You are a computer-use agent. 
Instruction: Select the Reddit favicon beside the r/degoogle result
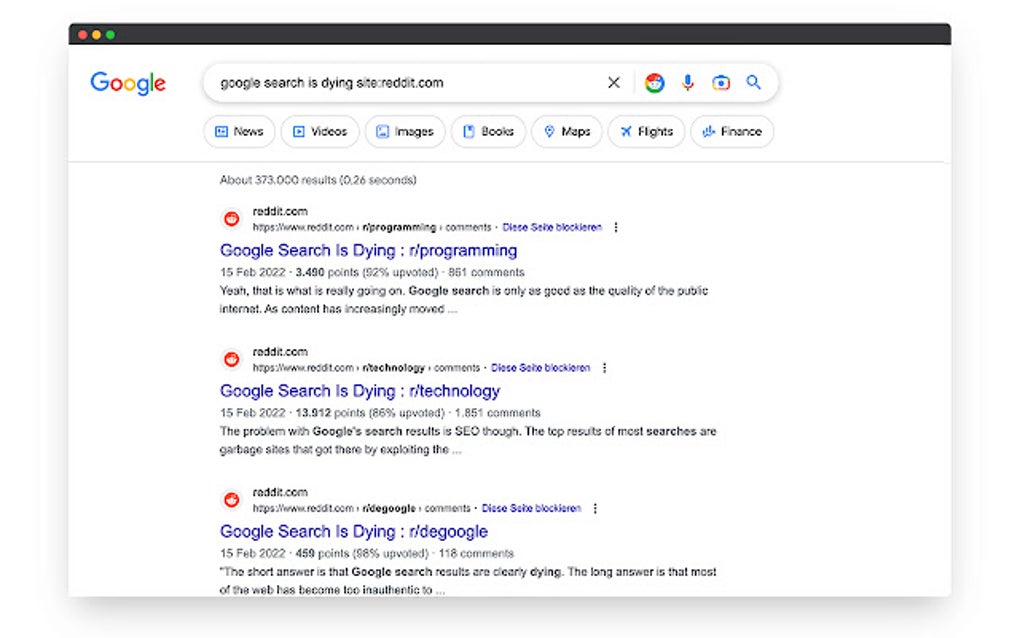point(231,499)
